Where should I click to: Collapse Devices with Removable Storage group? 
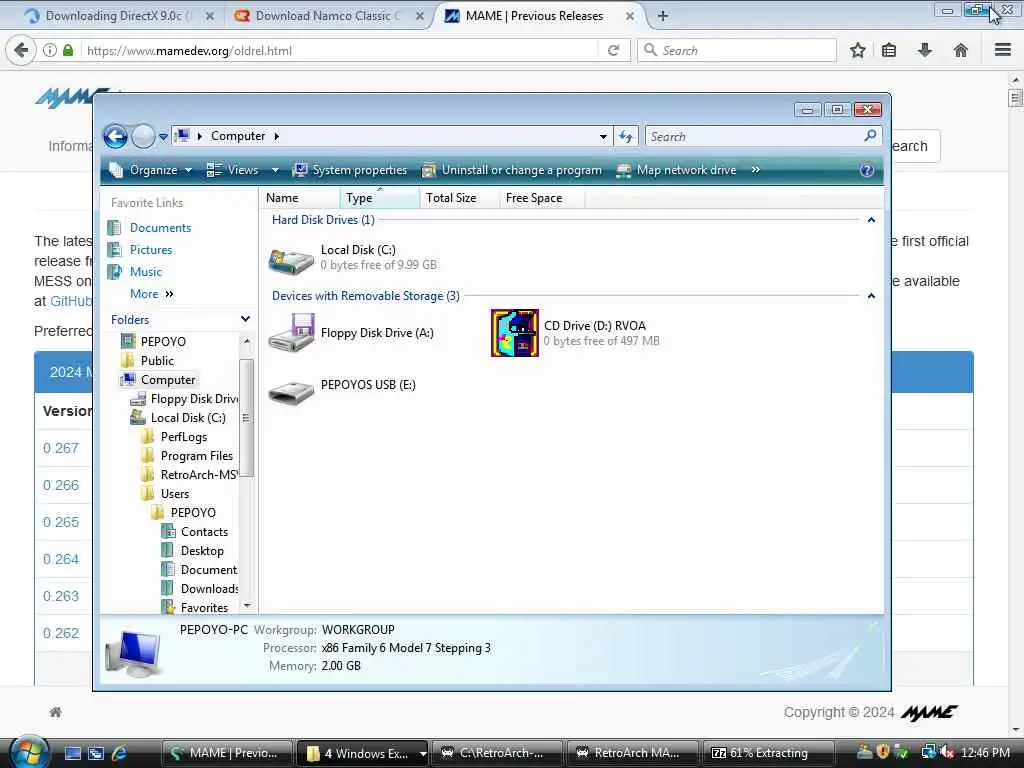pos(871,296)
